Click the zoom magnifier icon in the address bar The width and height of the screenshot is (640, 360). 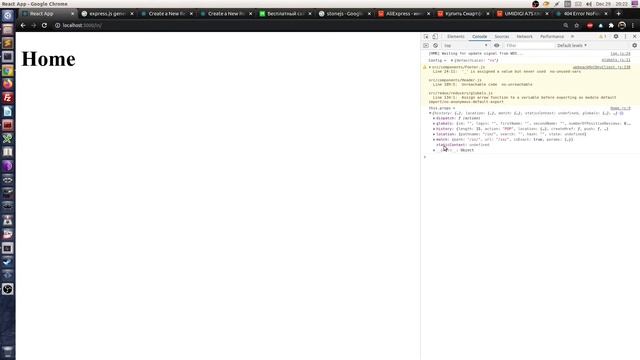[x=566, y=25]
